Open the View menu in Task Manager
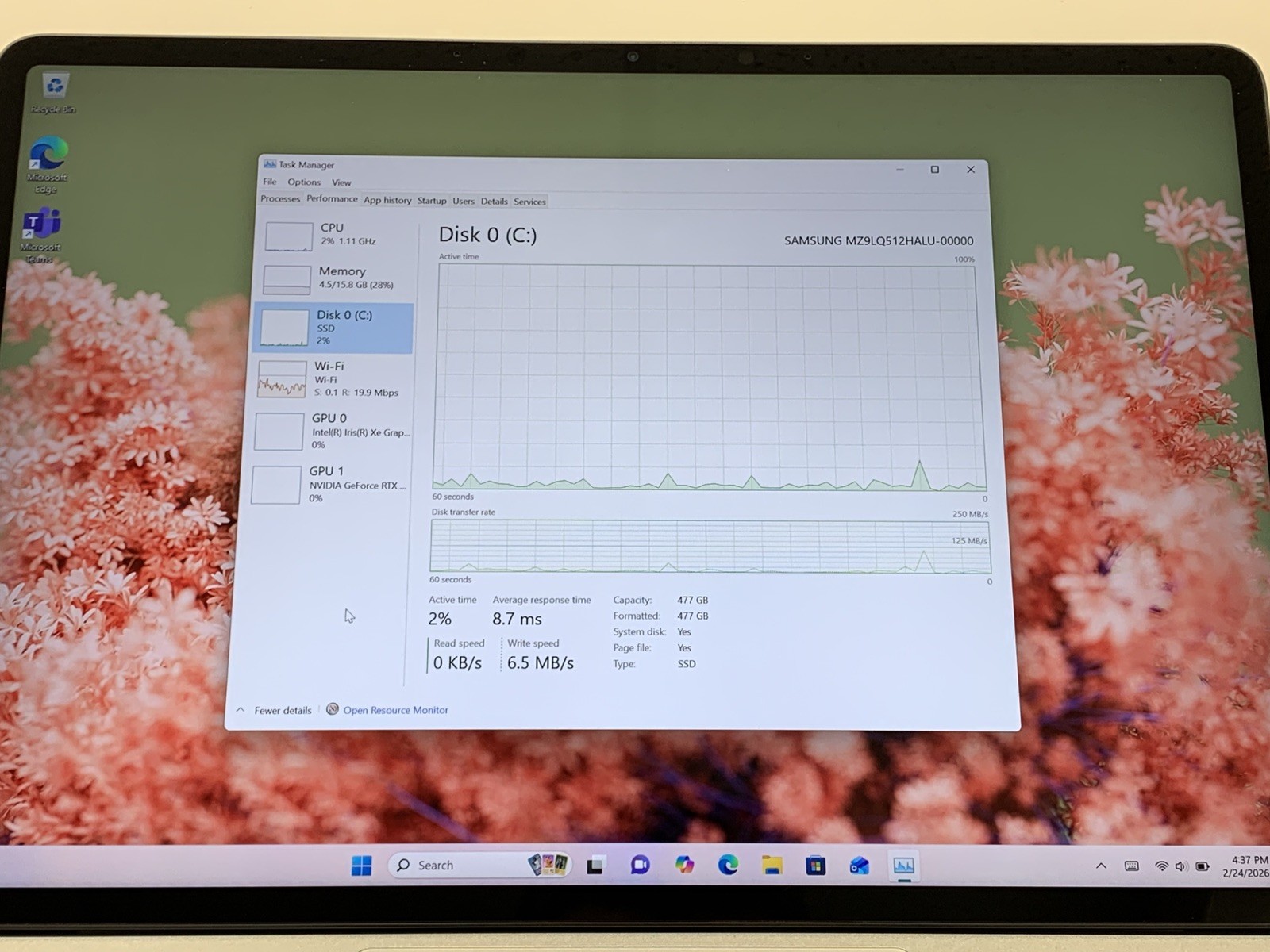This screenshot has width=1270, height=952. pos(341,182)
